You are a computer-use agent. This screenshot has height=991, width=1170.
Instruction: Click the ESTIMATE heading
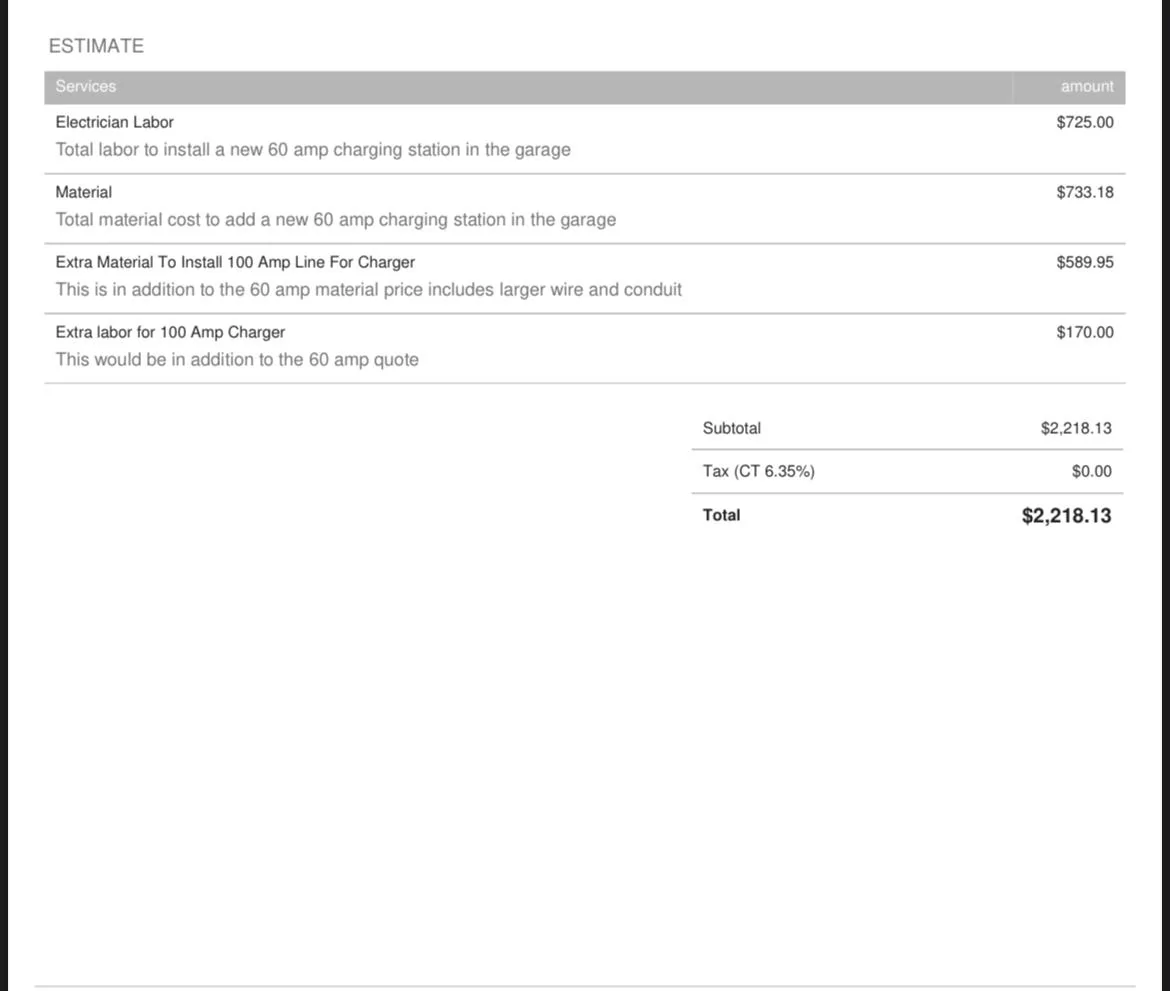96,46
